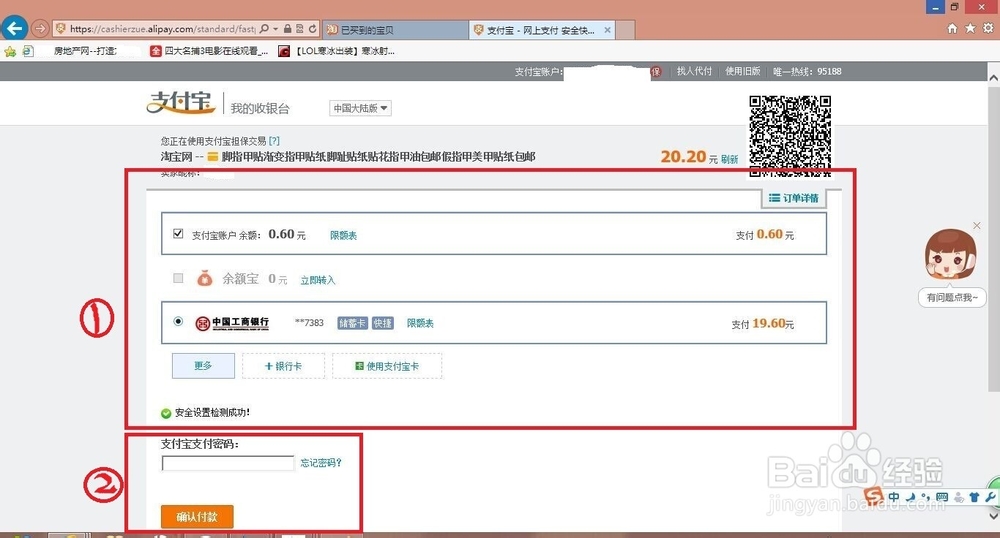Open browser home page icon
This screenshot has height=538, width=1000.
952,28
